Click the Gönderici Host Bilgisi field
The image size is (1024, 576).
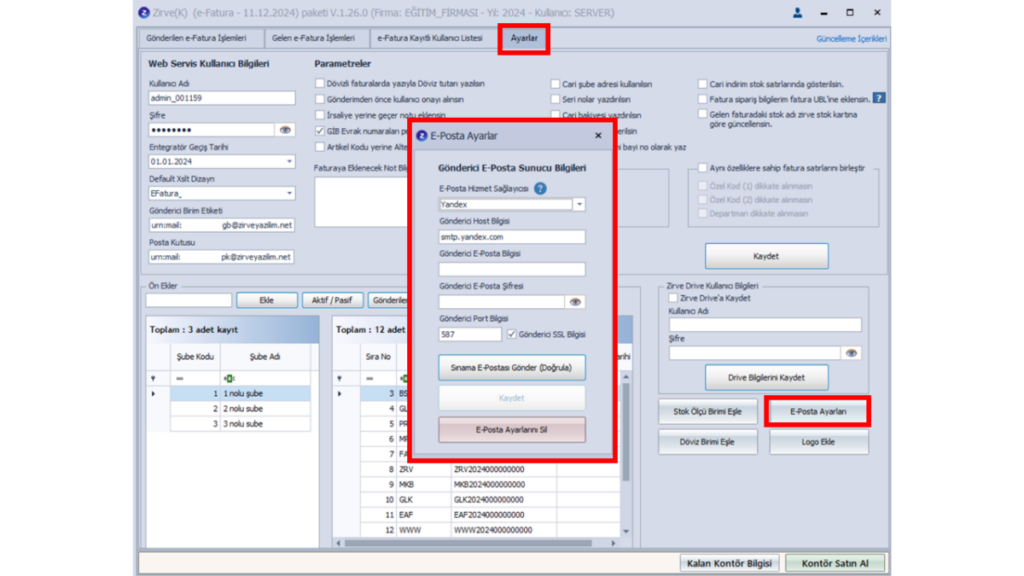(x=511, y=237)
